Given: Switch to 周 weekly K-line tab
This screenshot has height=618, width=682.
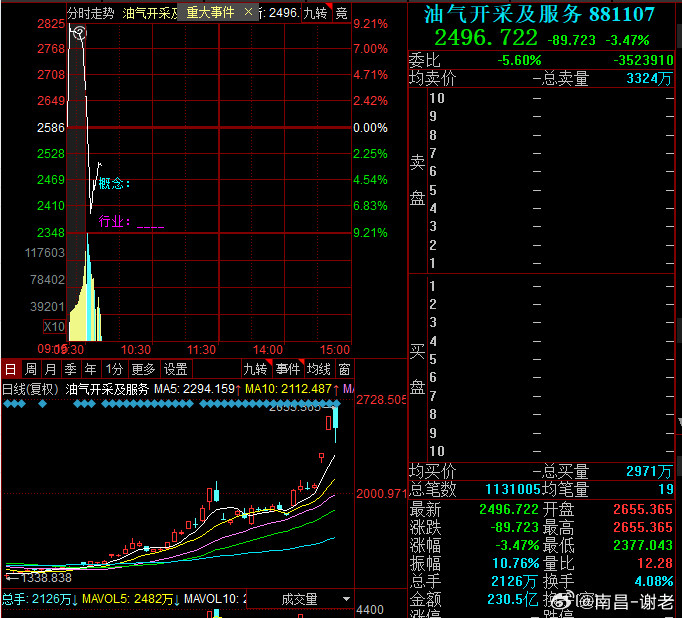Looking at the screenshot, I should coord(30,368).
